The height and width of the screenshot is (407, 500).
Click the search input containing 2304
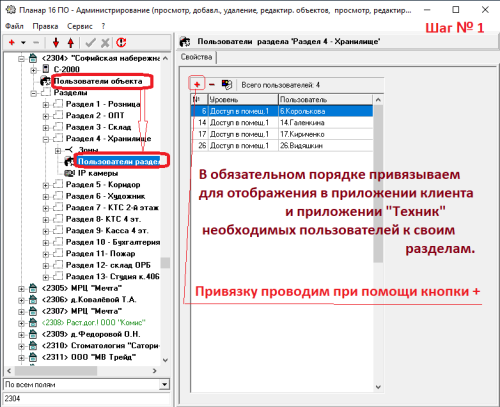pos(87,398)
